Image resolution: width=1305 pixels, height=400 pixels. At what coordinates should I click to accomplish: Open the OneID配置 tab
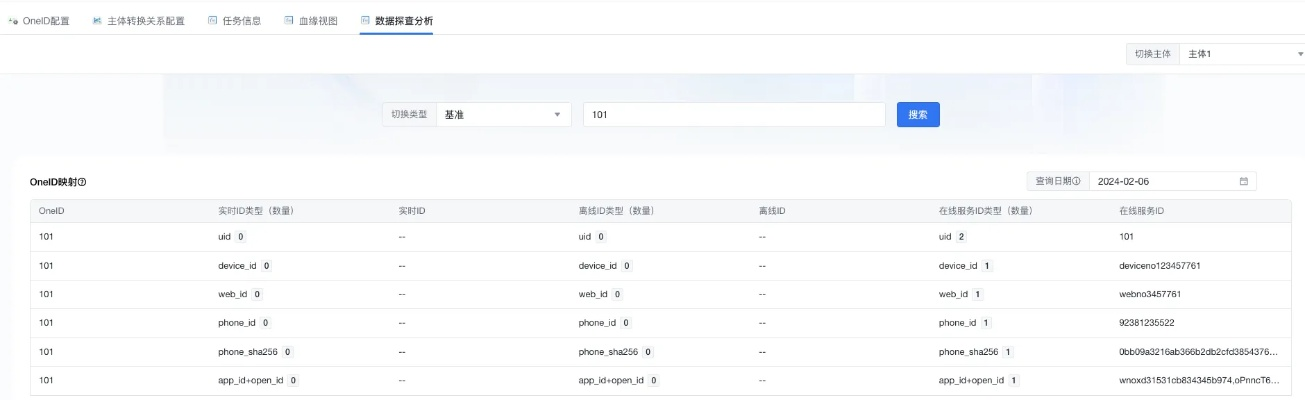[x=39, y=20]
